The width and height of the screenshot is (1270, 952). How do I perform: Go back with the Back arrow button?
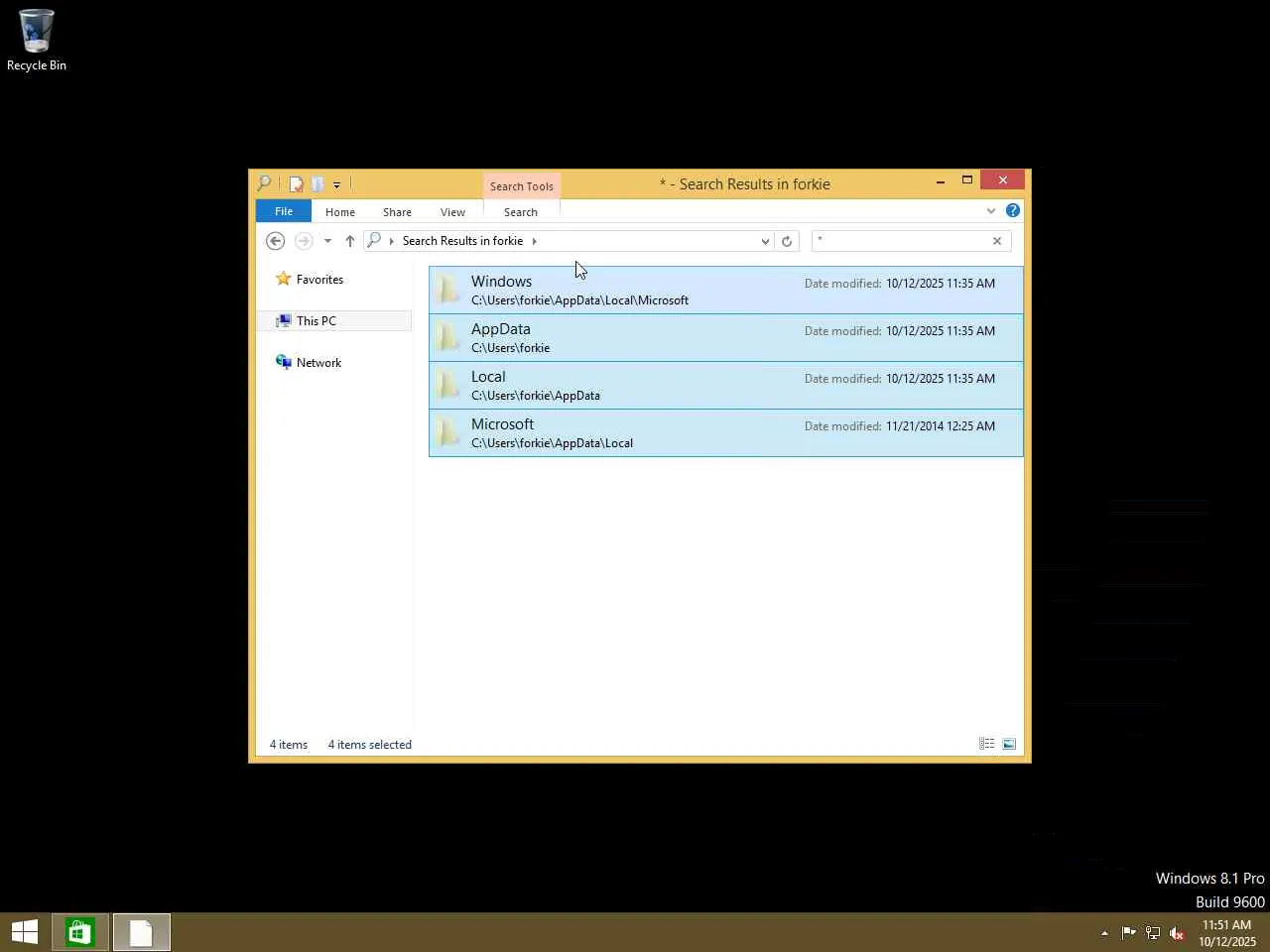click(276, 241)
